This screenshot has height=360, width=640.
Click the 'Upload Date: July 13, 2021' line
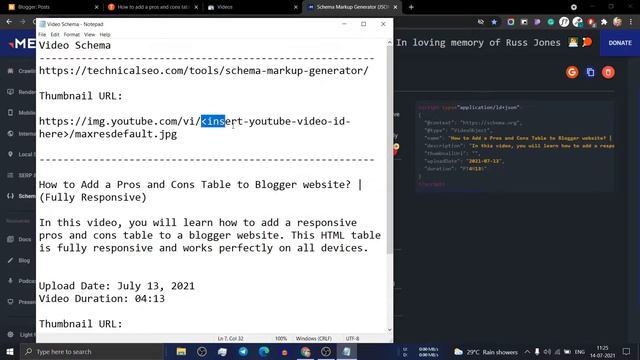pos(117,286)
